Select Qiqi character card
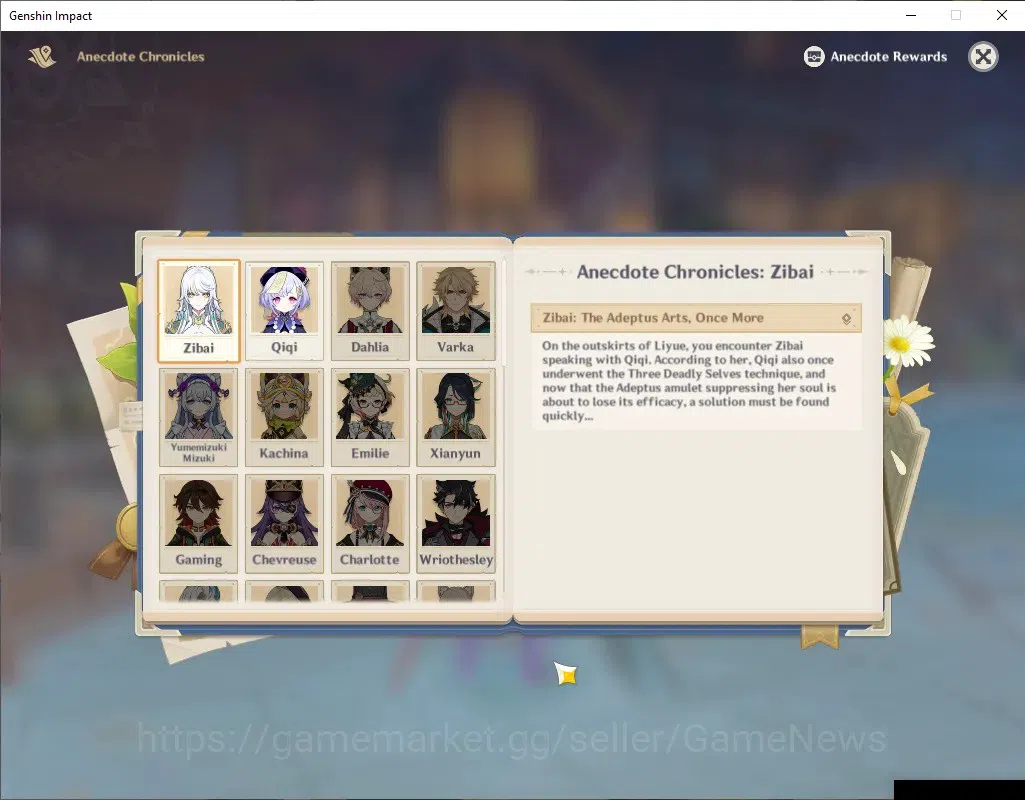The image size is (1025, 800). pyautogui.click(x=284, y=311)
